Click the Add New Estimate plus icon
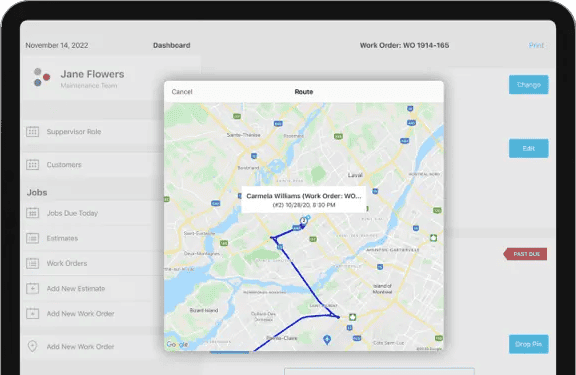The image size is (576, 375). [32, 288]
